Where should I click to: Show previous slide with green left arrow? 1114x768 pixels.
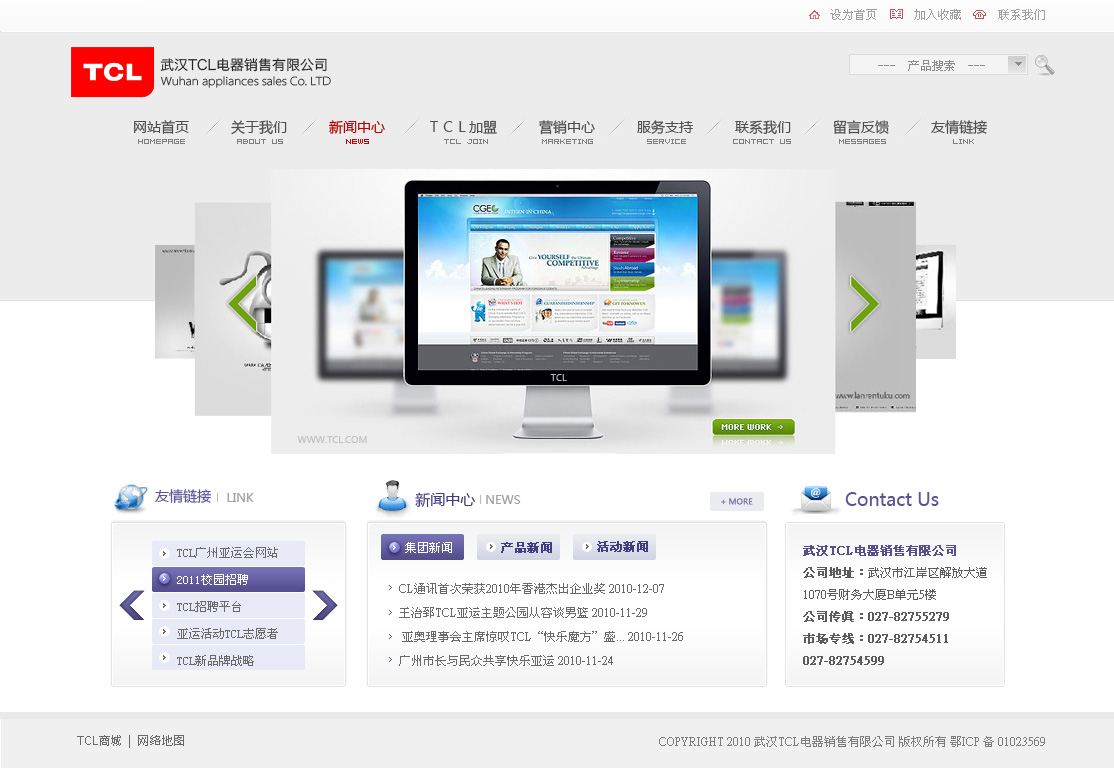point(244,304)
